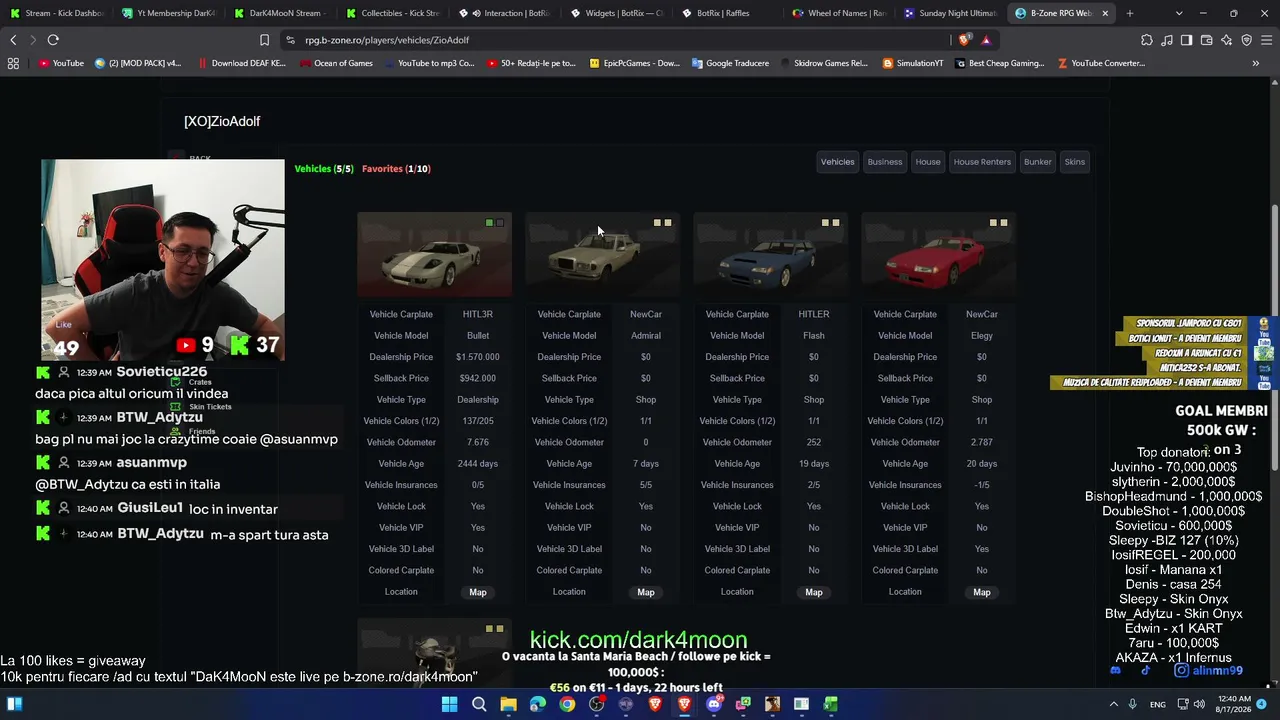This screenshot has width=1280, height=720.
Task: Click the Admiral vehicle color squares
Action: [662, 223]
